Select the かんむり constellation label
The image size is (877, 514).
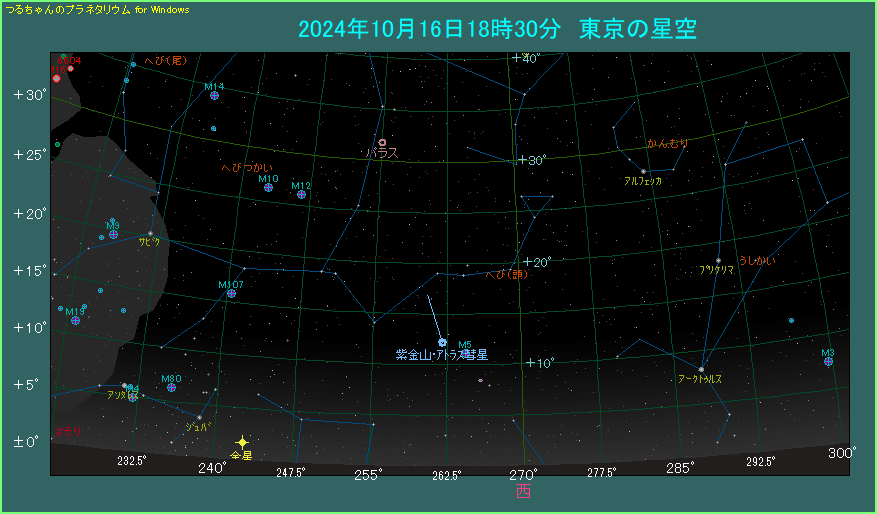667,144
